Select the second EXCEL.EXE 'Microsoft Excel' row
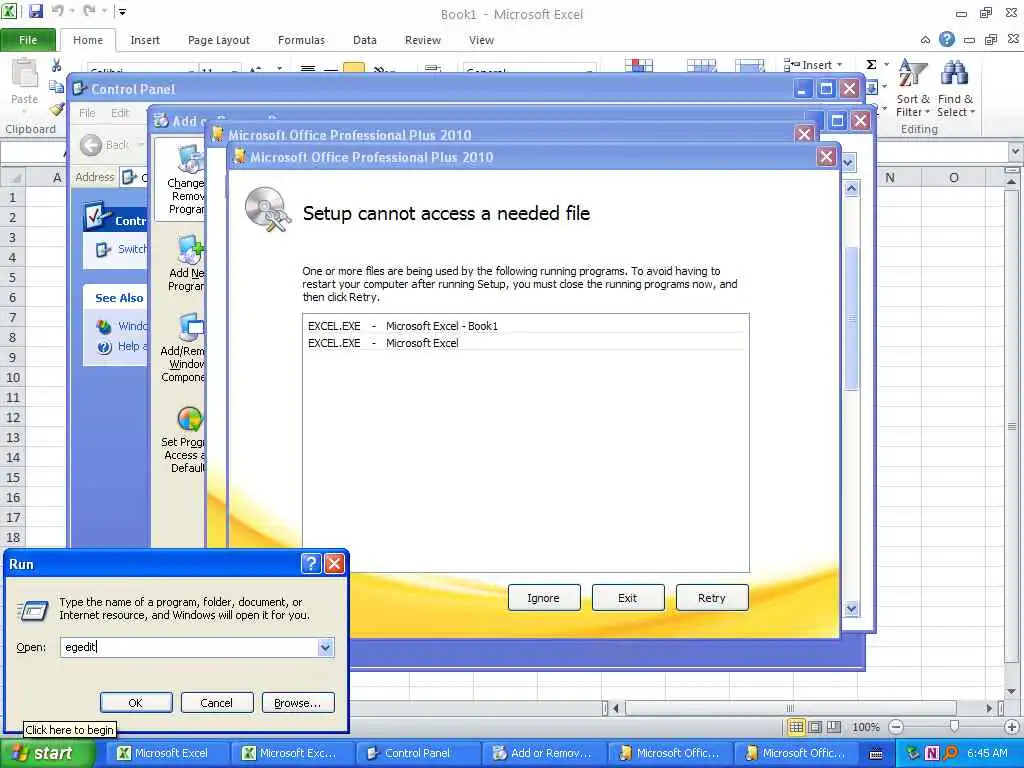1024x768 pixels. tap(526, 343)
